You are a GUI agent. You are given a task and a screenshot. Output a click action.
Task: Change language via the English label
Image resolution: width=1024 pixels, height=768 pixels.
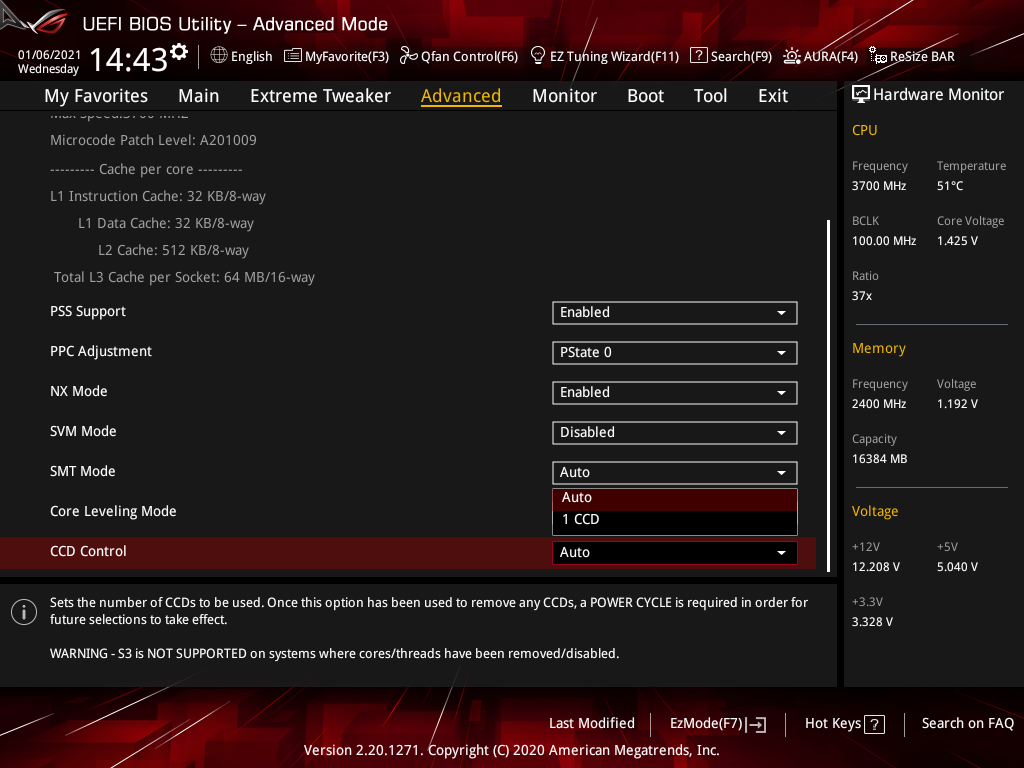point(251,56)
